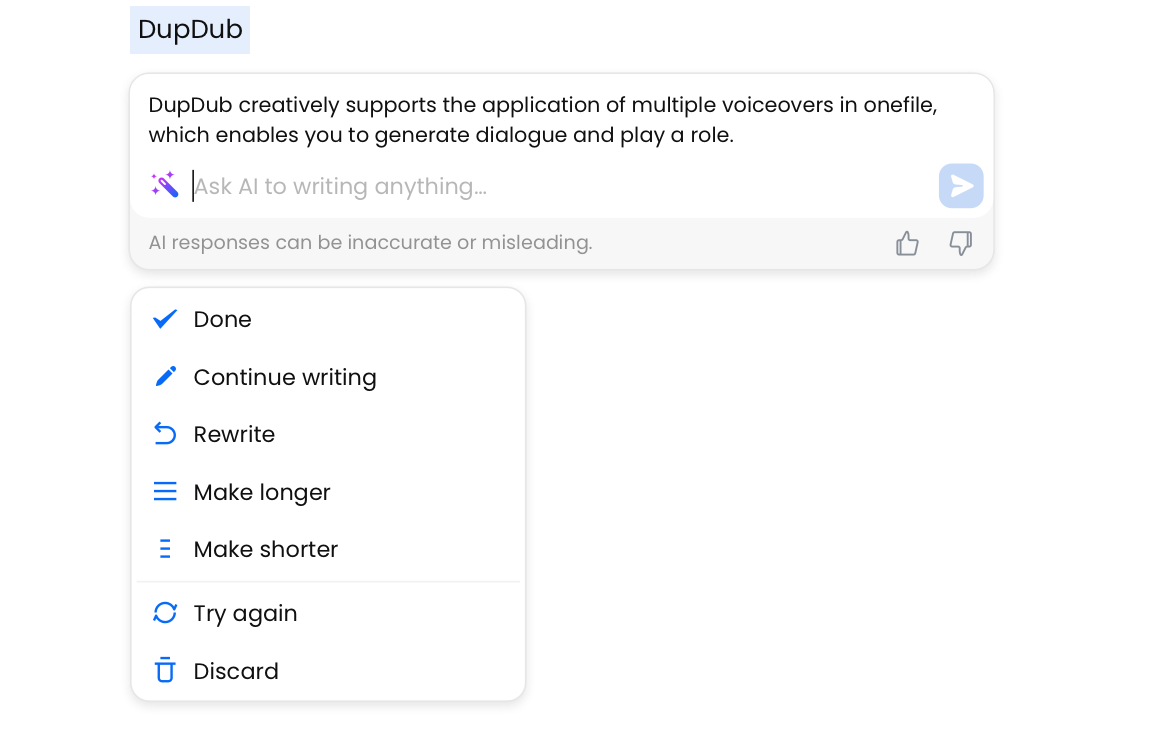The width and height of the screenshot is (1160, 734).
Task: Select Try again to retry generation
Action: click(245, 612)
